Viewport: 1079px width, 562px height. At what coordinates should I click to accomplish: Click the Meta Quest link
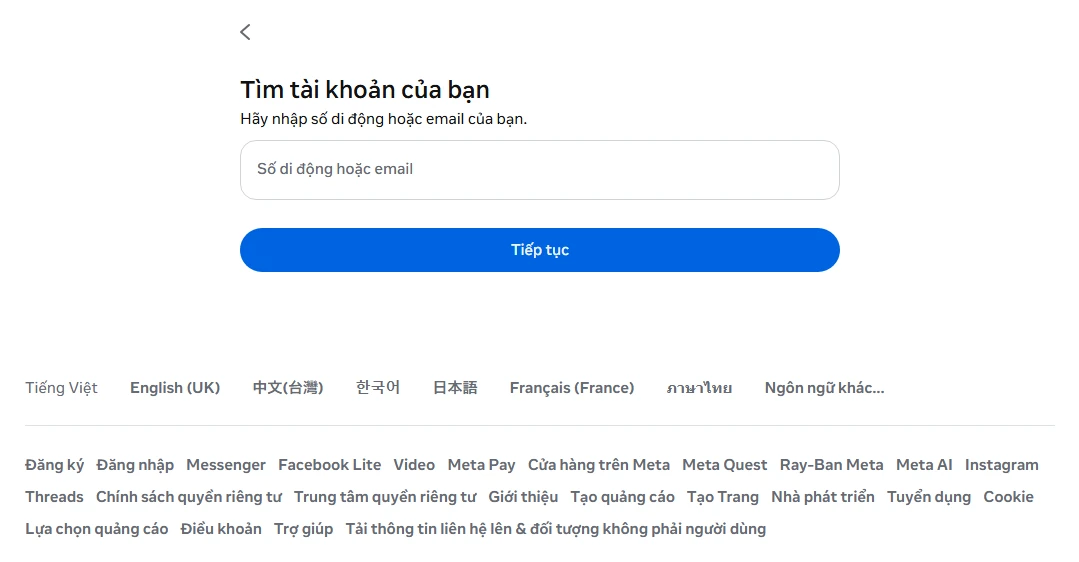[725, 465]
